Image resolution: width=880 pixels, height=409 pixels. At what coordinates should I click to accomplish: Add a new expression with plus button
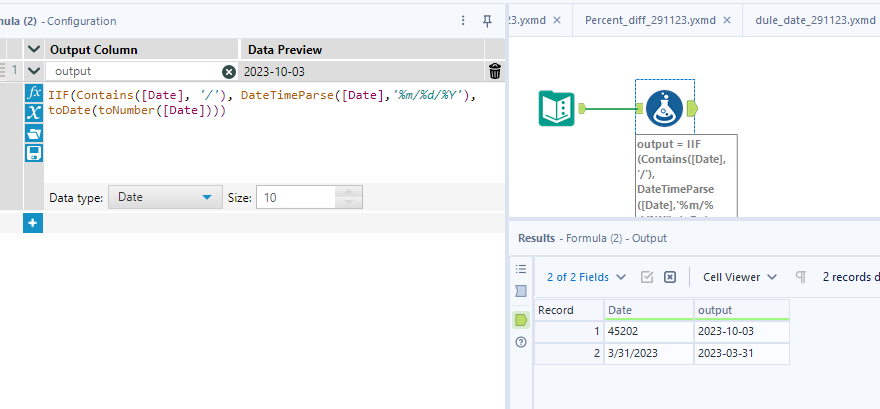[33, 223]
